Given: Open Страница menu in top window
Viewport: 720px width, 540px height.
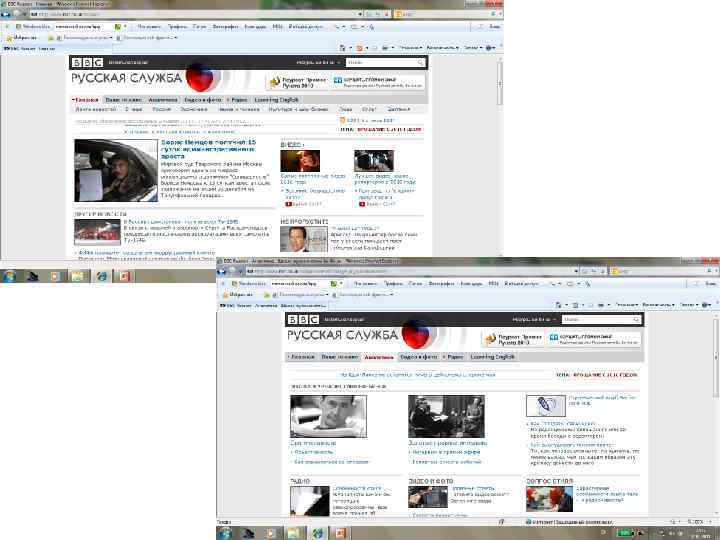Looking at the screenshot, I should (x=410, y=48).
